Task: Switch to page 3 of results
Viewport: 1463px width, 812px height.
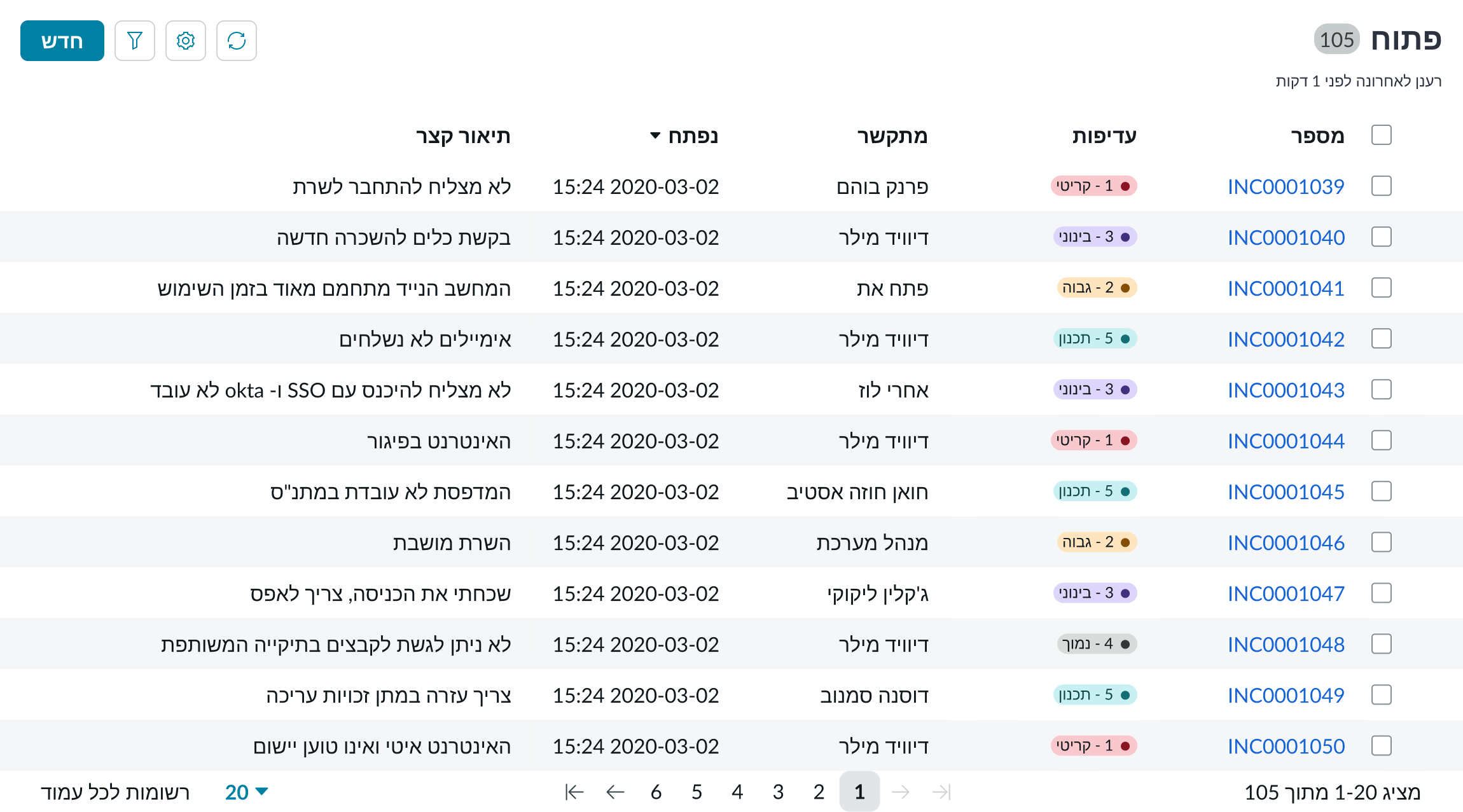Action: [x=778, y=792]
